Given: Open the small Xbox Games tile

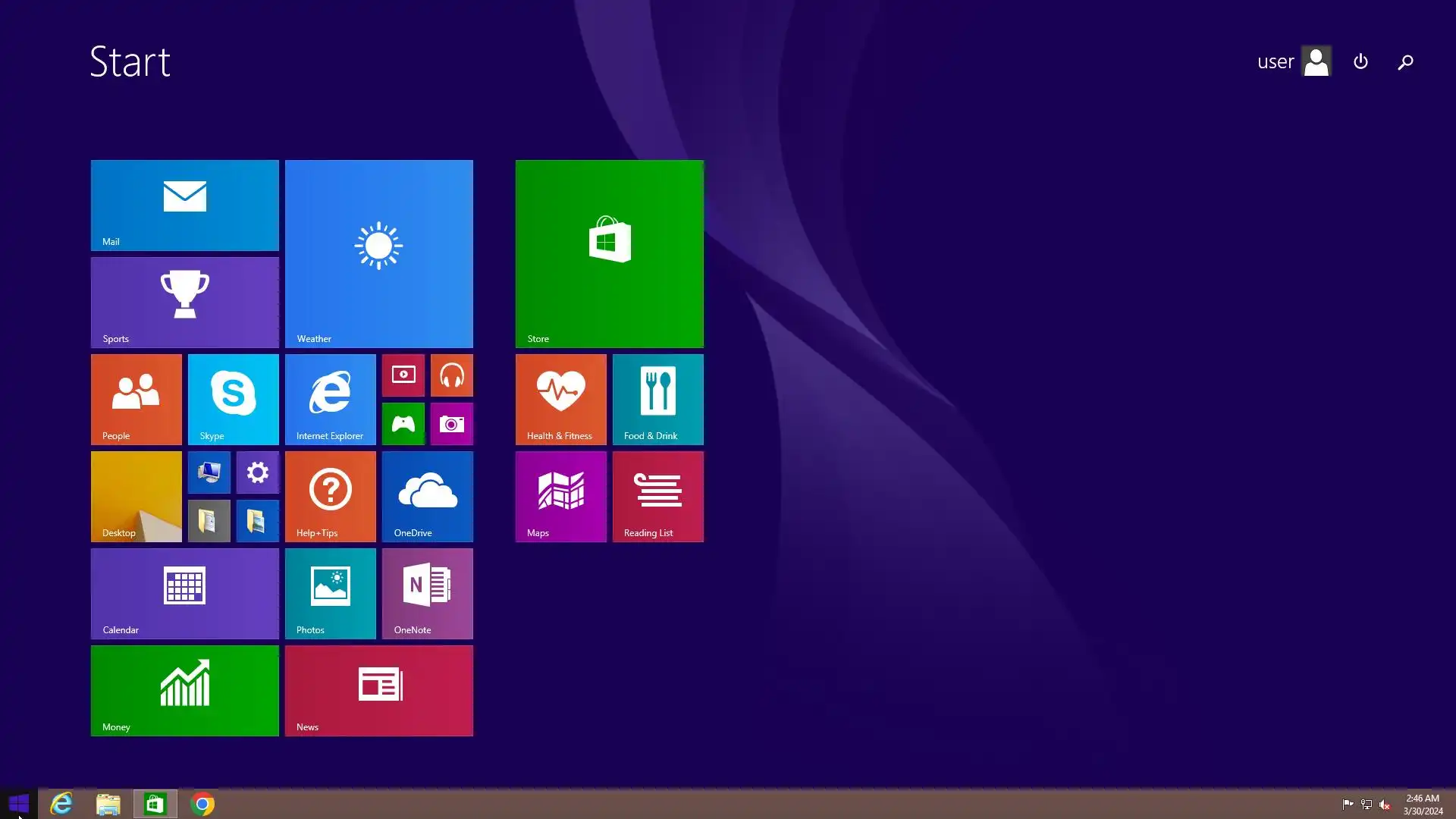Looking at the screenshot, I should [403, 424].
